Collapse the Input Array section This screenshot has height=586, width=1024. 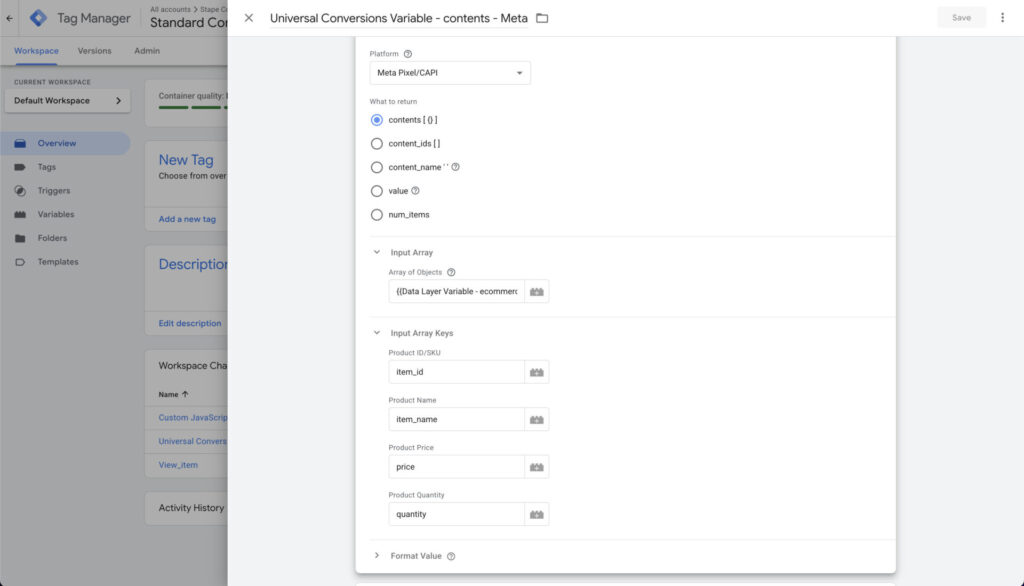377,253
